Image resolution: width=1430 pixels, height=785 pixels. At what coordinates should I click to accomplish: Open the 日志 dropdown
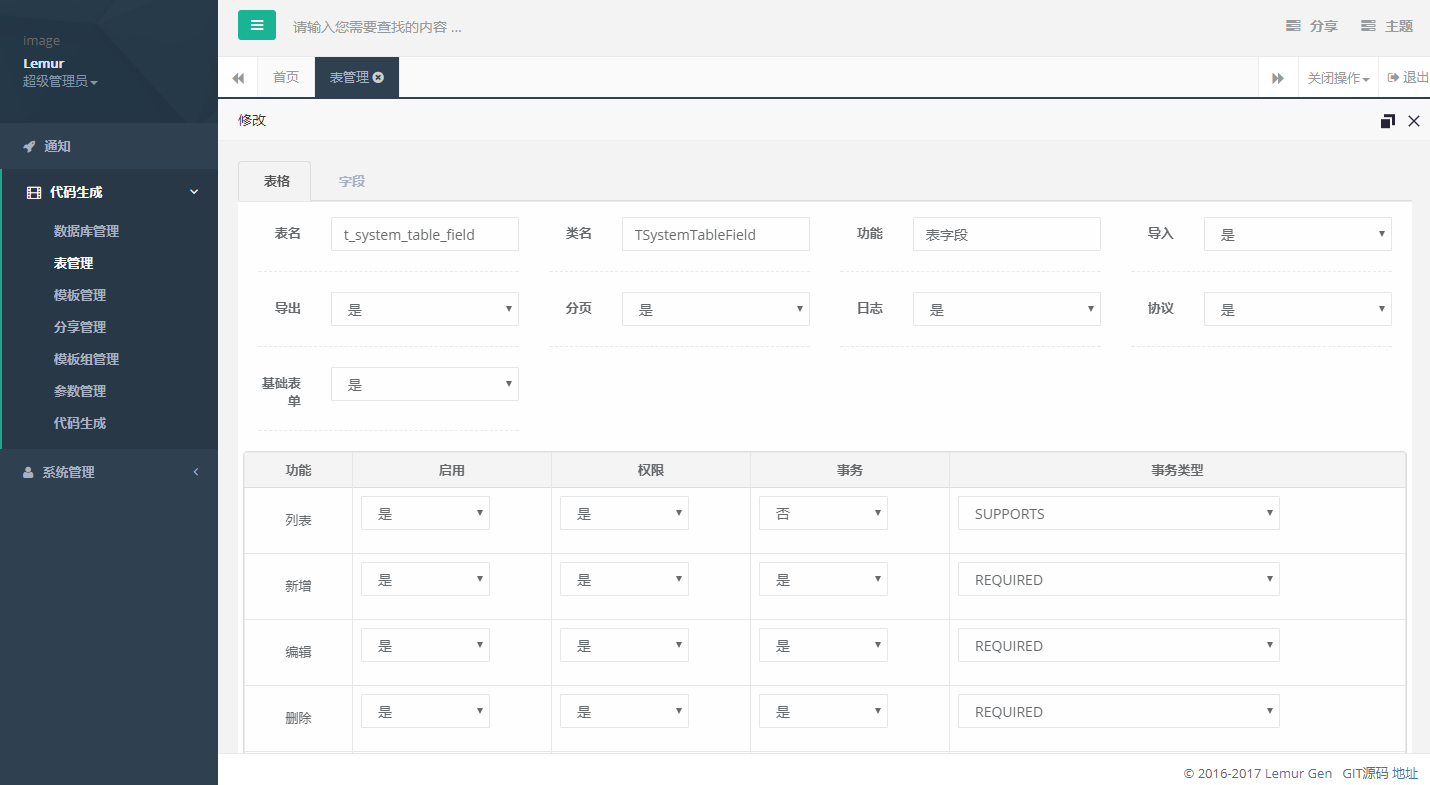click(1007, 309)
